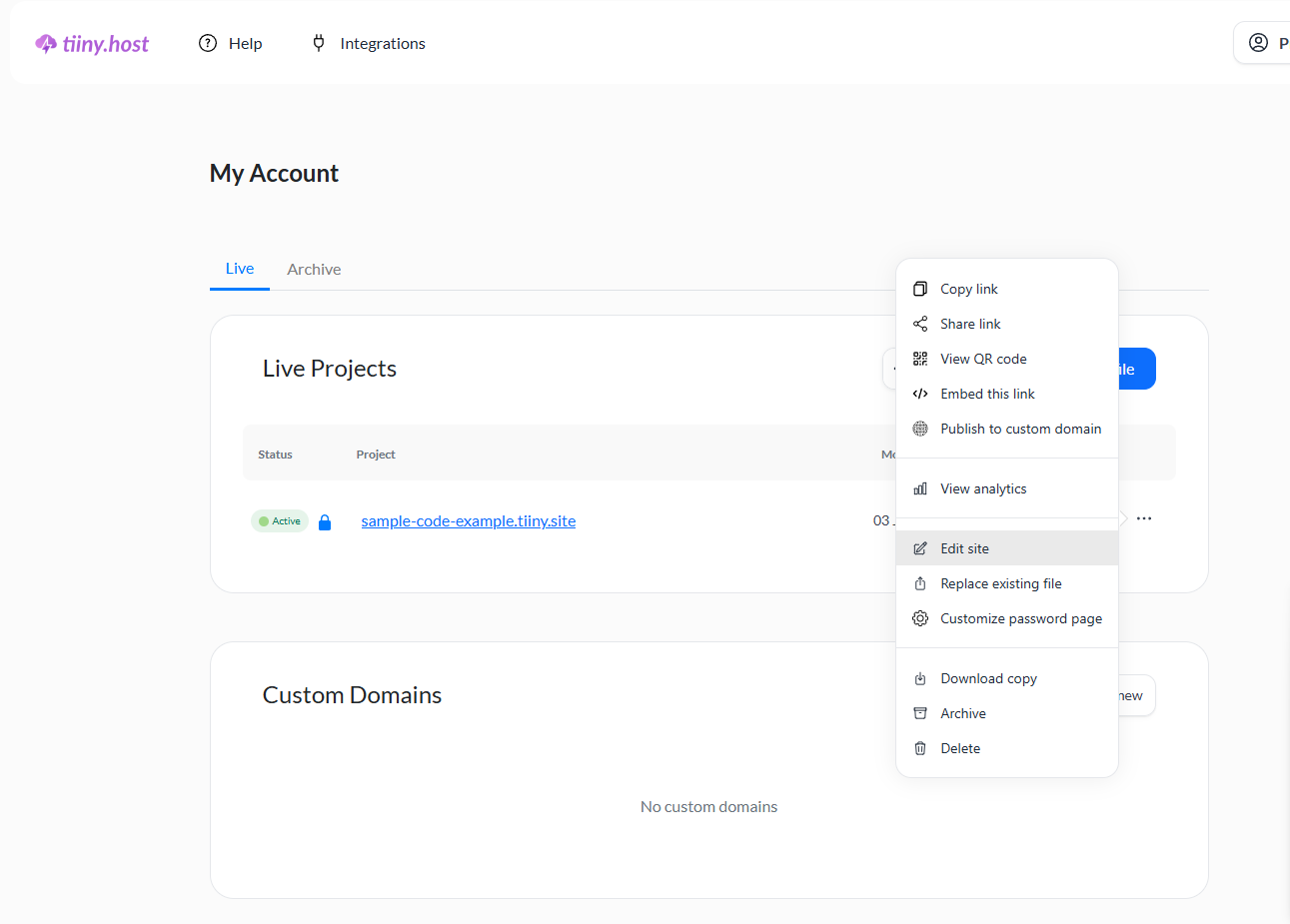Select the Live tab
This screenshot has width=1290, height=924.
[x=240, y=269]
